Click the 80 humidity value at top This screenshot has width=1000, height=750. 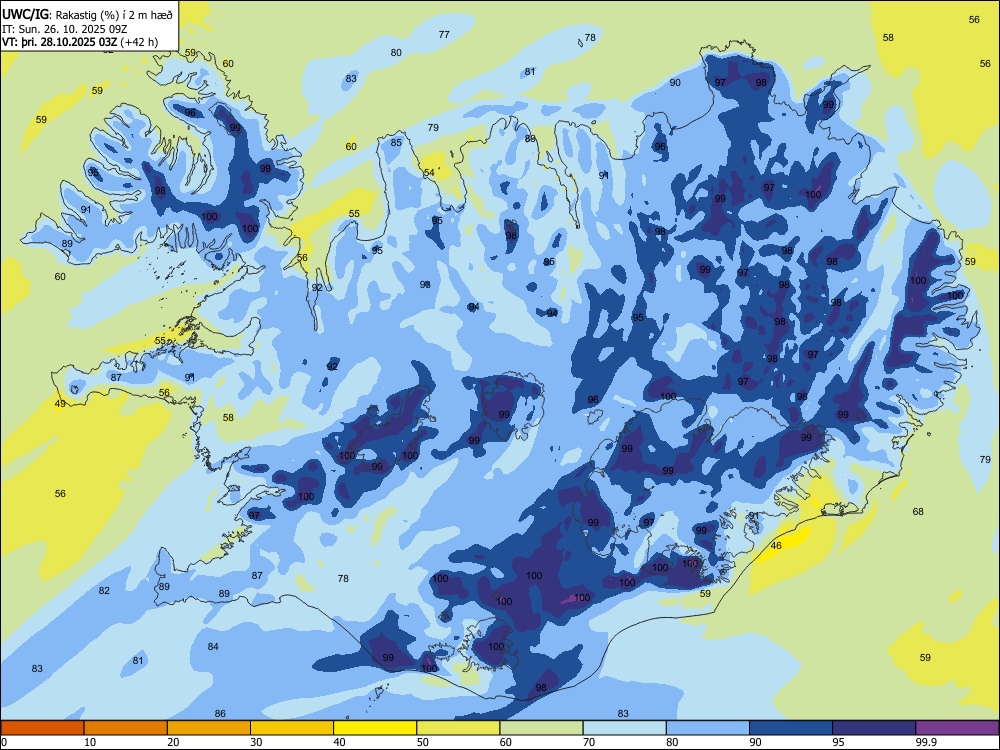[396, 53]
